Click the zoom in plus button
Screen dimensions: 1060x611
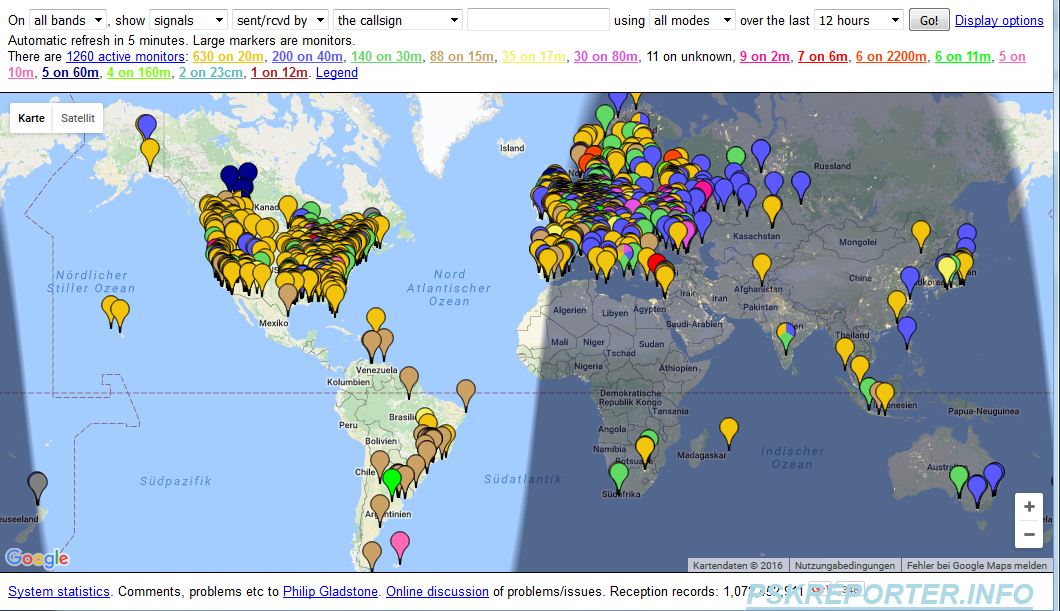click(1029, 506)
